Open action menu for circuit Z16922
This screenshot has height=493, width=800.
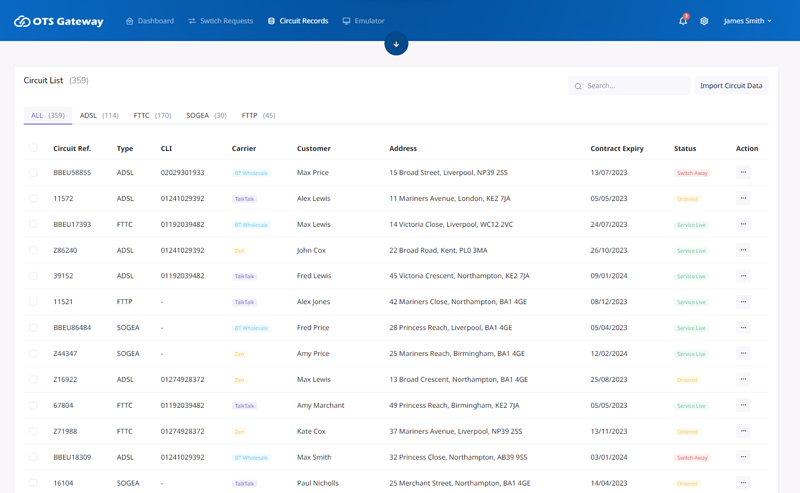[x=743, y=379]
